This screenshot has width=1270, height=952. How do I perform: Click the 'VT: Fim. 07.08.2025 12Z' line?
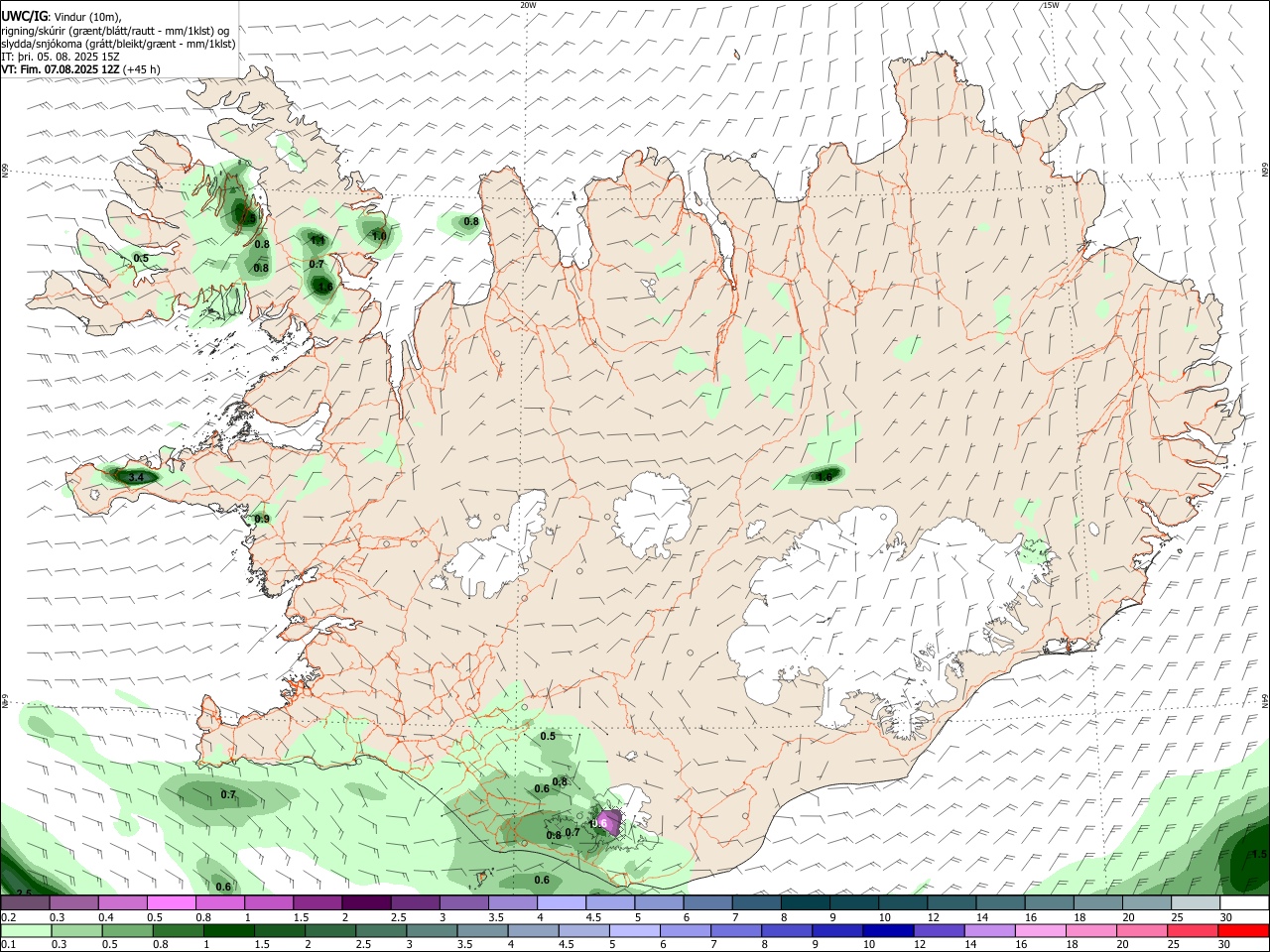click(61, 69)
